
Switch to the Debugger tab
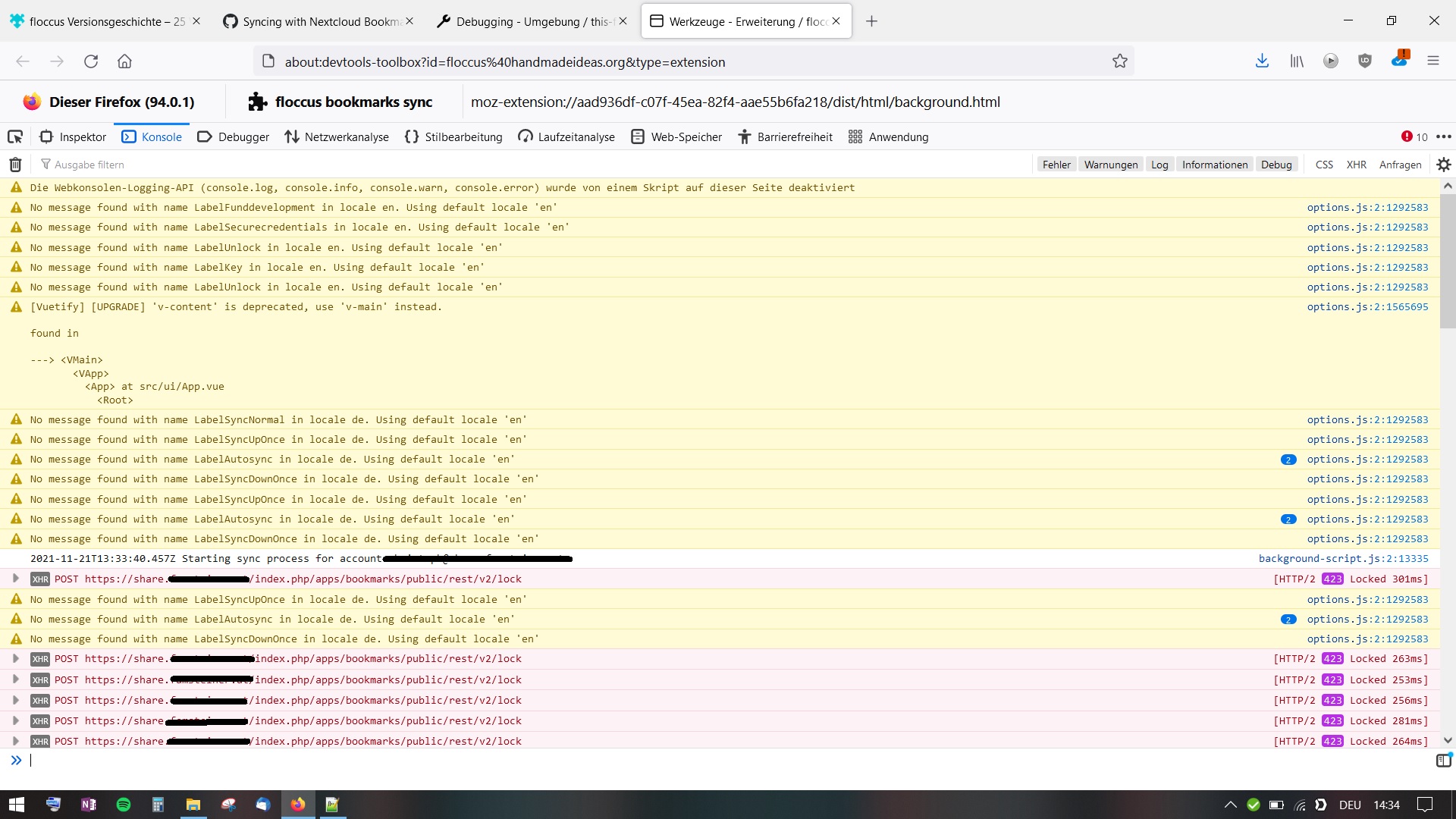pyautogui.click(x=233, y=136)
